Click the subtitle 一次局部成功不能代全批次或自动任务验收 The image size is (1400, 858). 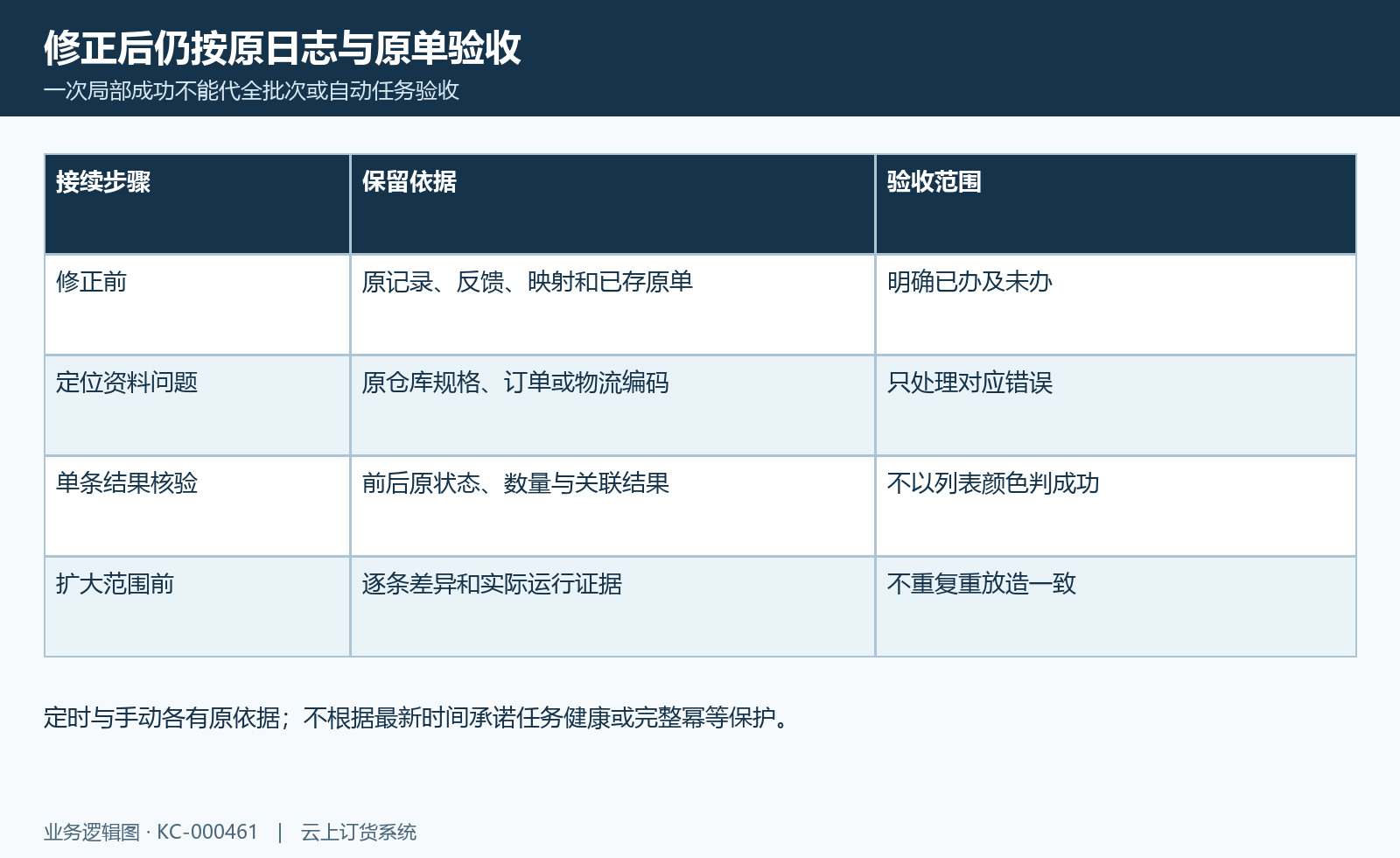click(x=251, y=91)
